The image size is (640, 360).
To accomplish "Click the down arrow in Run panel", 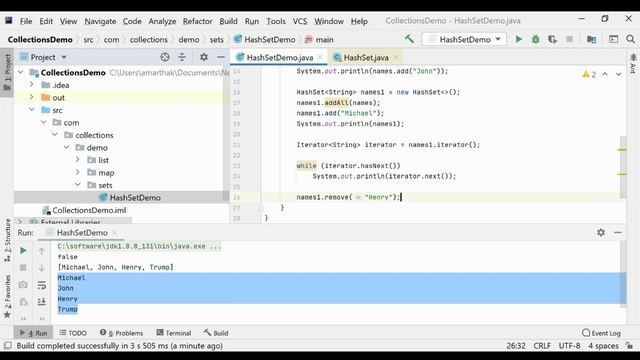I will [42, 268].
